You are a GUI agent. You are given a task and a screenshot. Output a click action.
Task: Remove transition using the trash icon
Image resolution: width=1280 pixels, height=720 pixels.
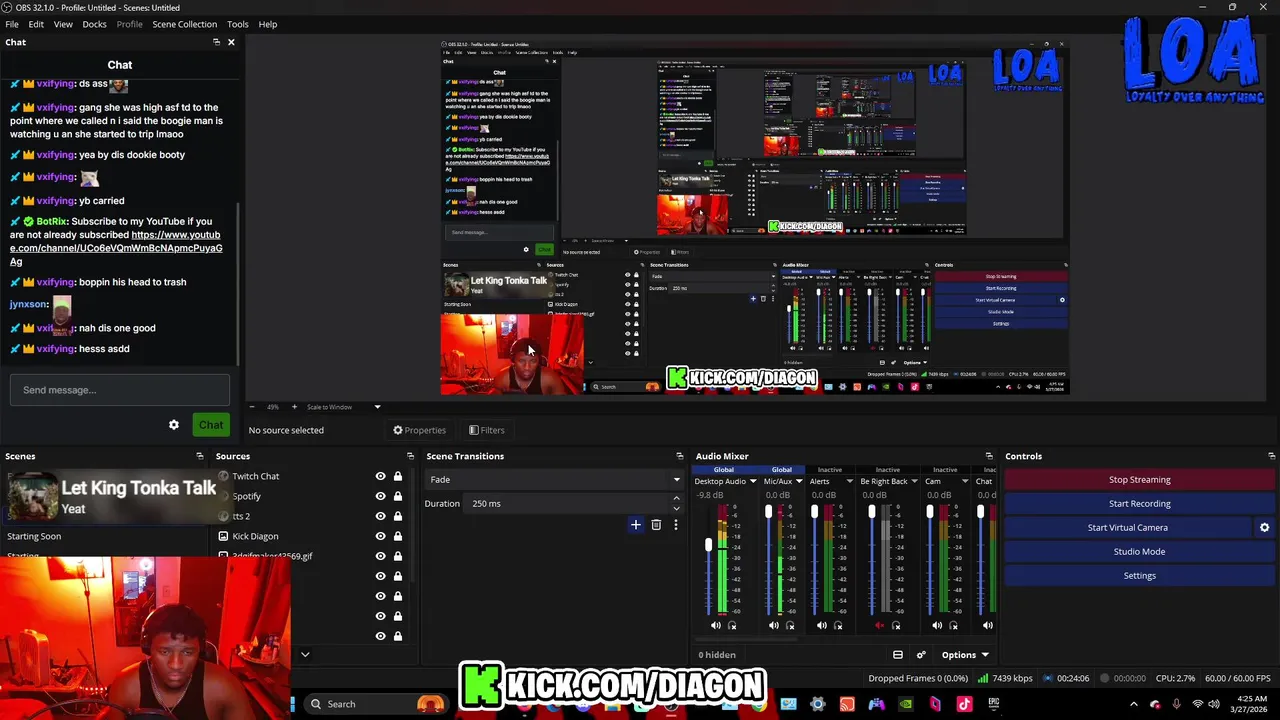(656, 524)
